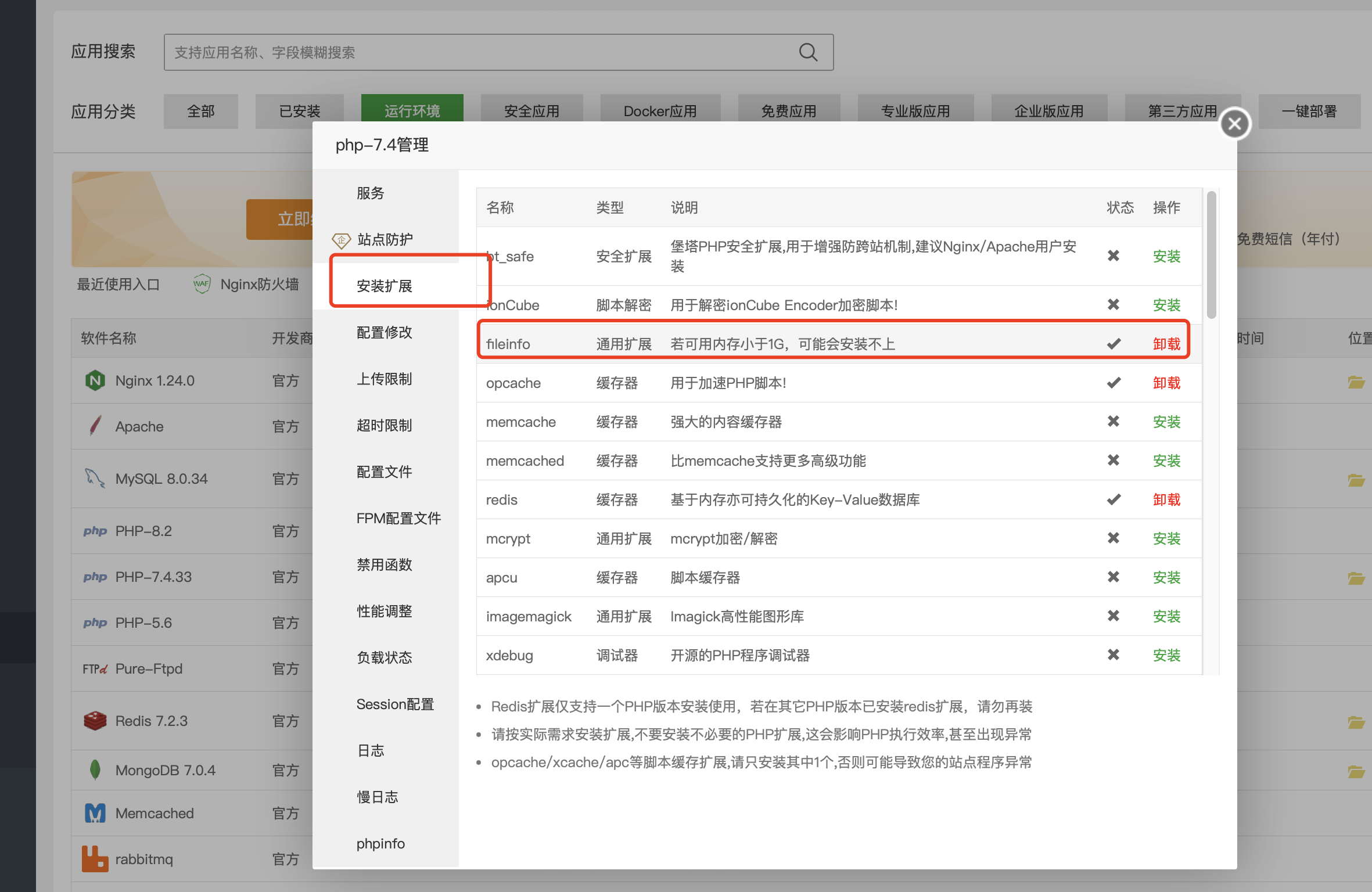Viewport: 1372px width, 892px height.
Task: Select the 一键部署 category button
Action: click(1310, 111)
